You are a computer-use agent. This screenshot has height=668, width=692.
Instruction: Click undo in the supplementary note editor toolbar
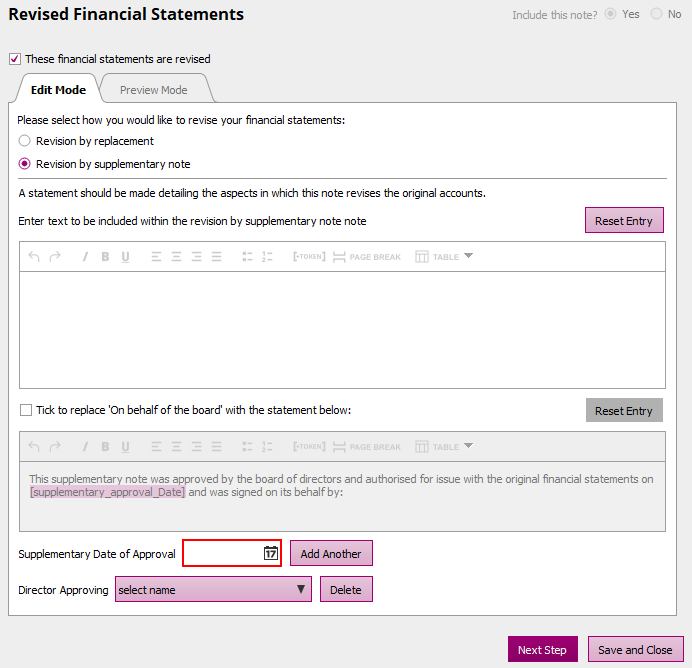(34, 257)
